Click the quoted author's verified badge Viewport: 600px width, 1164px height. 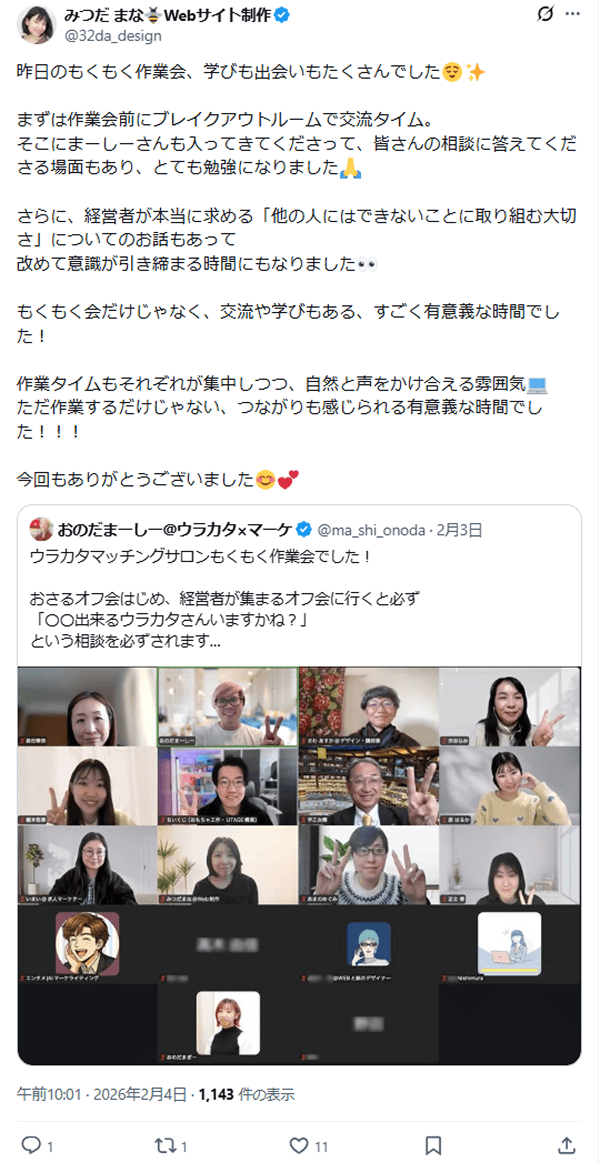click(x=304, y=529)
